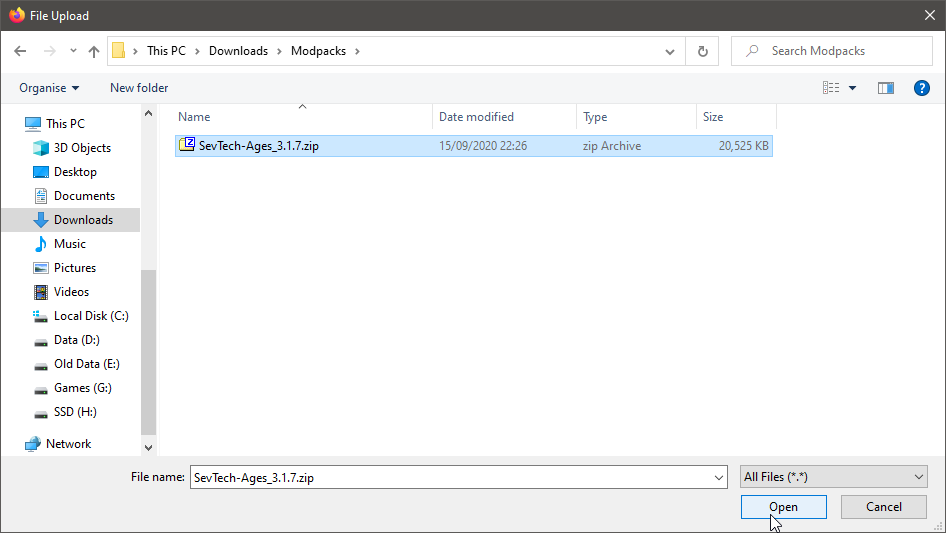The width and height of the screenshot is (946, 533).
Task: Click the forward navigation arrow
Action: point(49,51)
